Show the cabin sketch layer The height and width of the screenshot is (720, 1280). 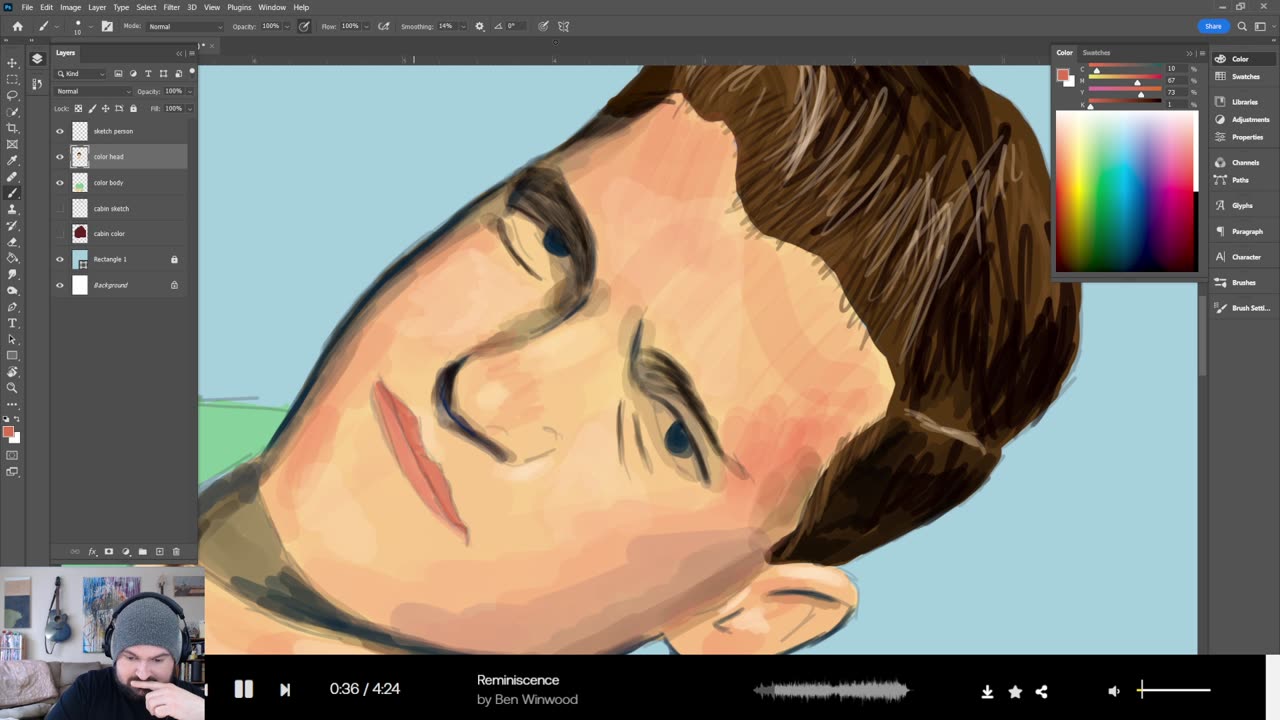60,208
